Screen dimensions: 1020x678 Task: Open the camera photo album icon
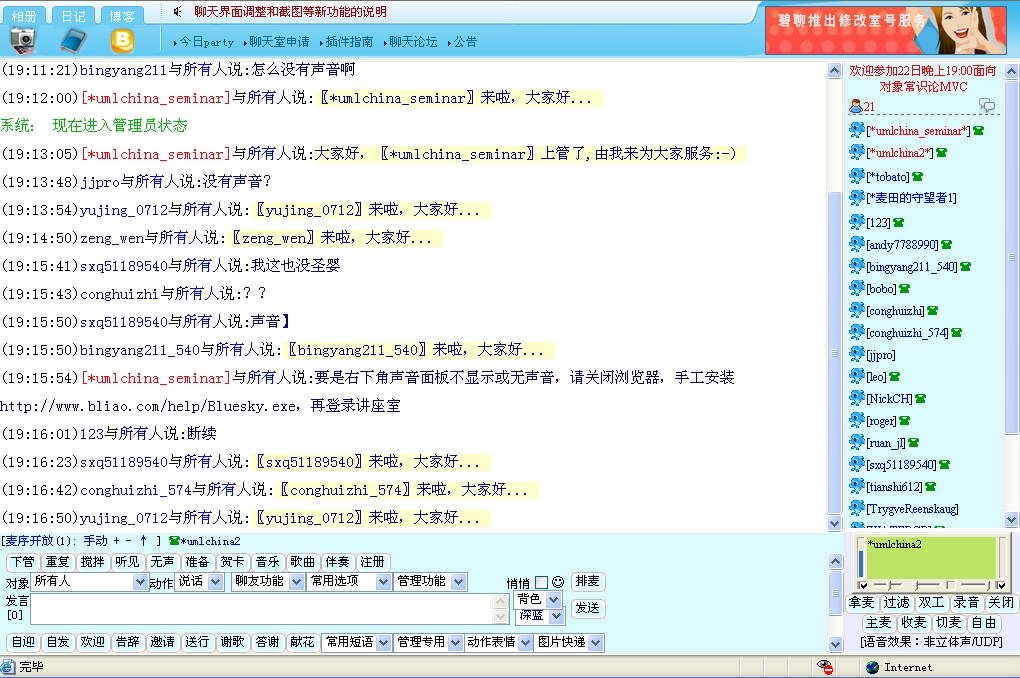coord(23,40)
